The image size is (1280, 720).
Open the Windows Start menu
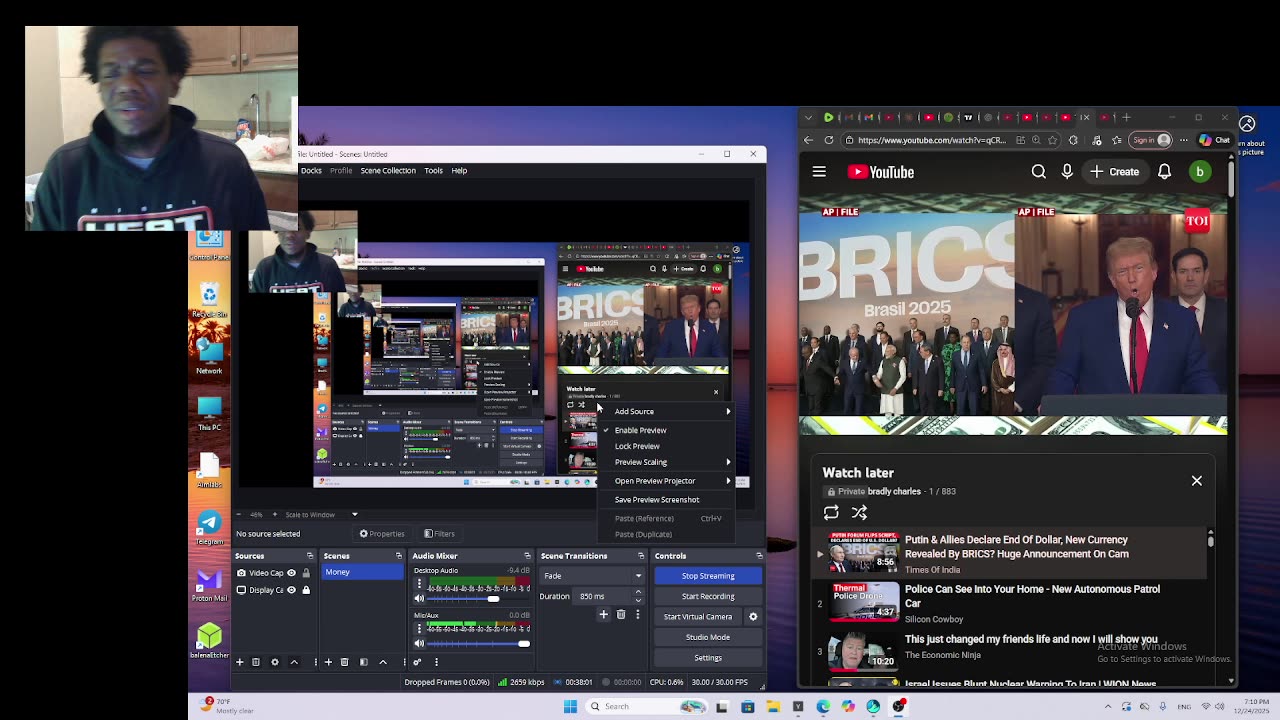570,706
